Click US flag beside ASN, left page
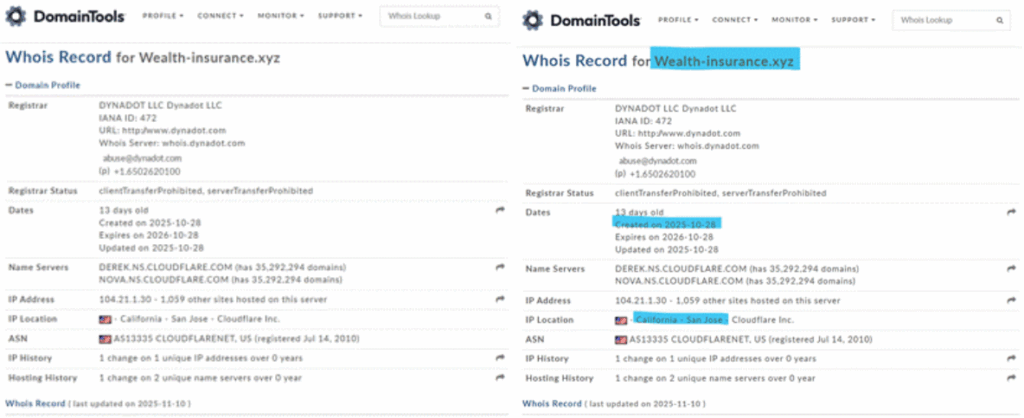1024x418 pixels. [104, 339]
